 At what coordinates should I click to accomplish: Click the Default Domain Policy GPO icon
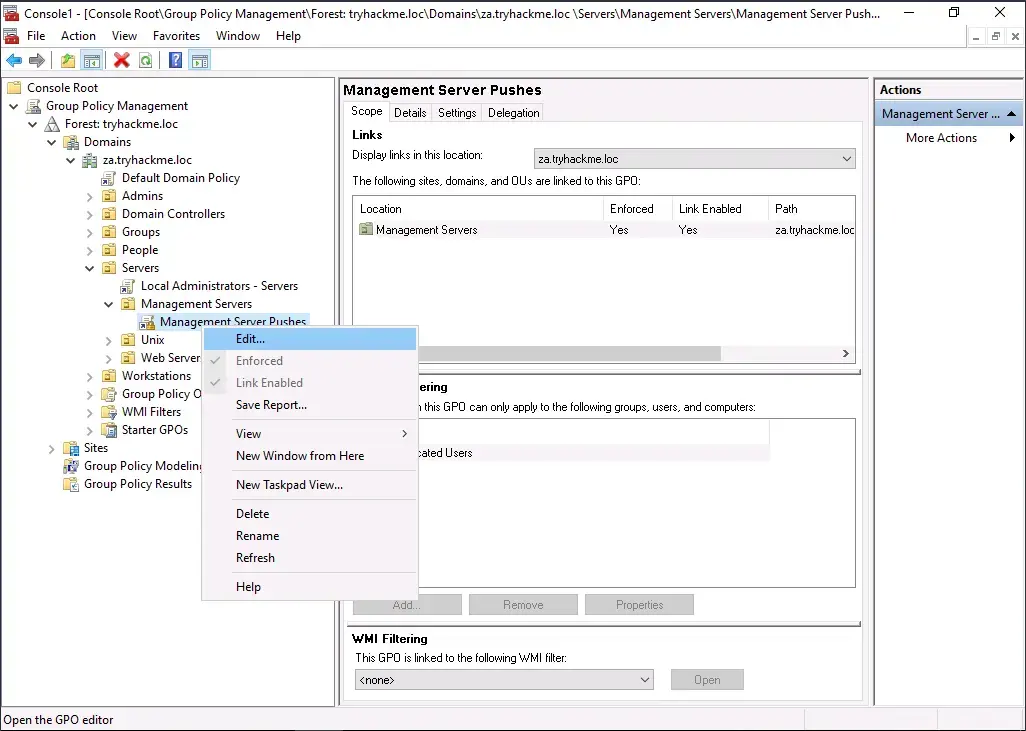tap(109, 178)
